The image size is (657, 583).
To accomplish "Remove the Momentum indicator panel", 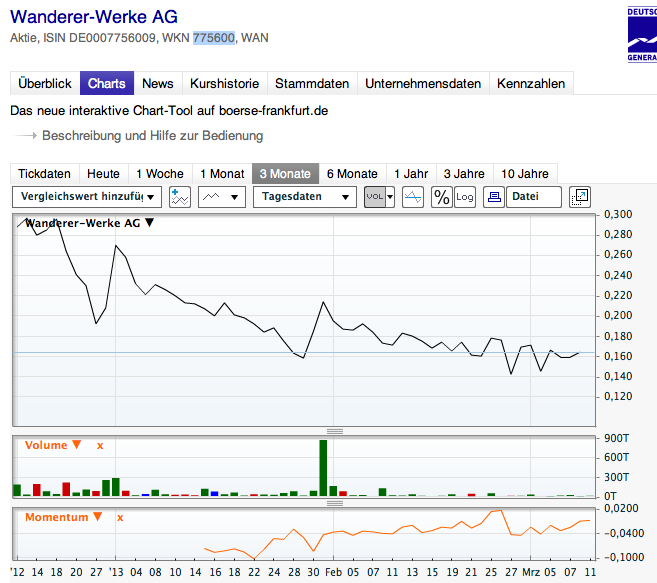I will point(120,517).
